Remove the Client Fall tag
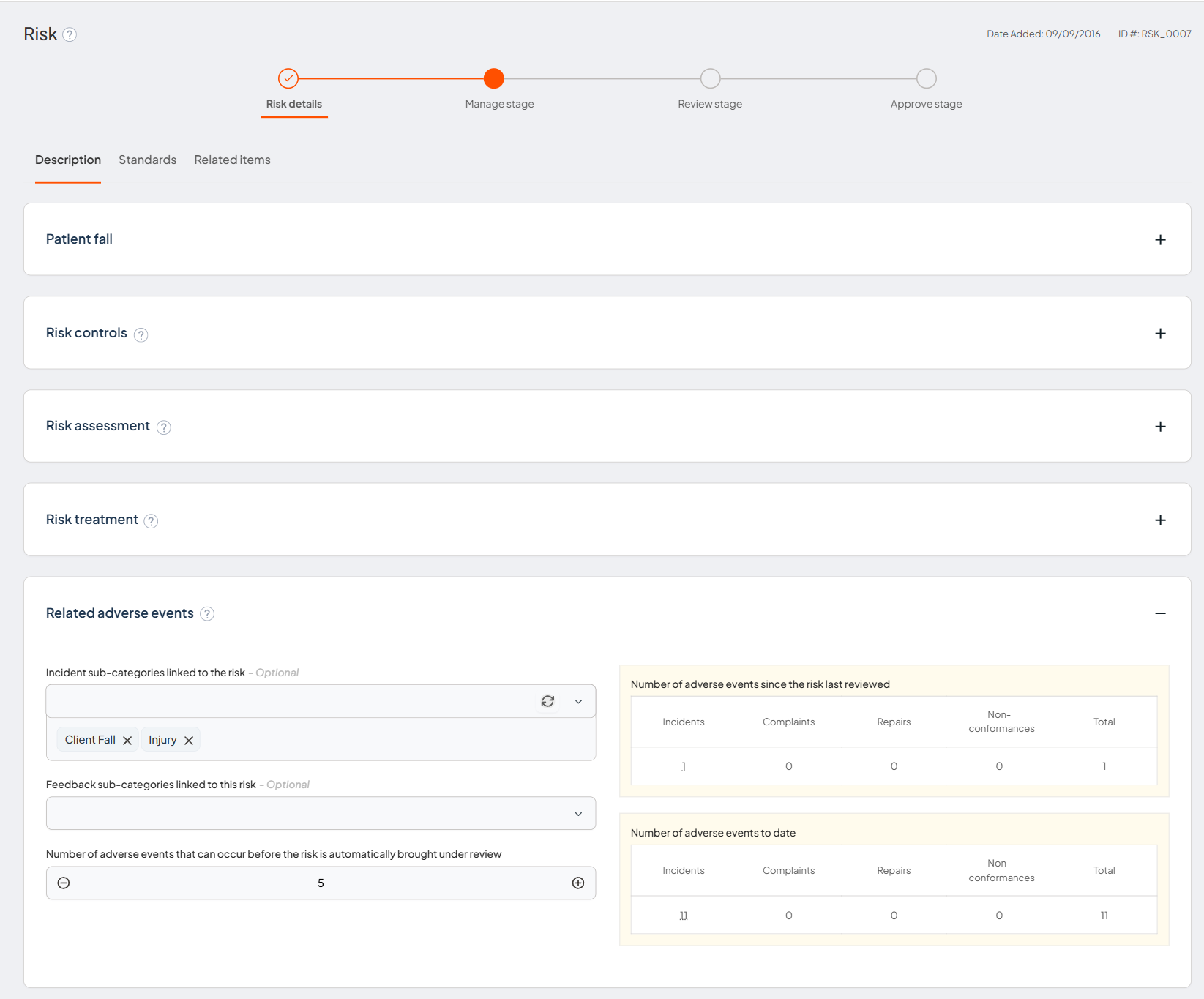The image size is (1204, 999). point(127,741)
